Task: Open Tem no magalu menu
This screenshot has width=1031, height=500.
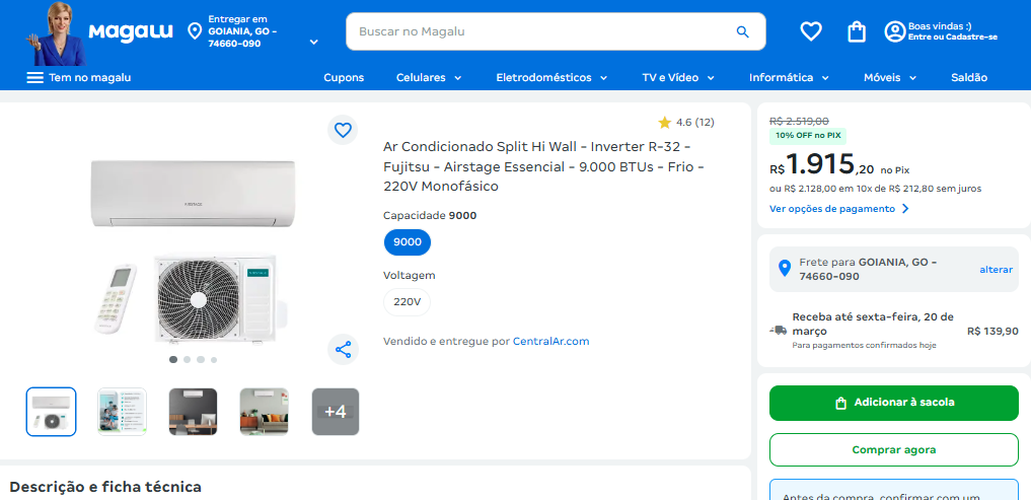Action: (x=79, y=78)
